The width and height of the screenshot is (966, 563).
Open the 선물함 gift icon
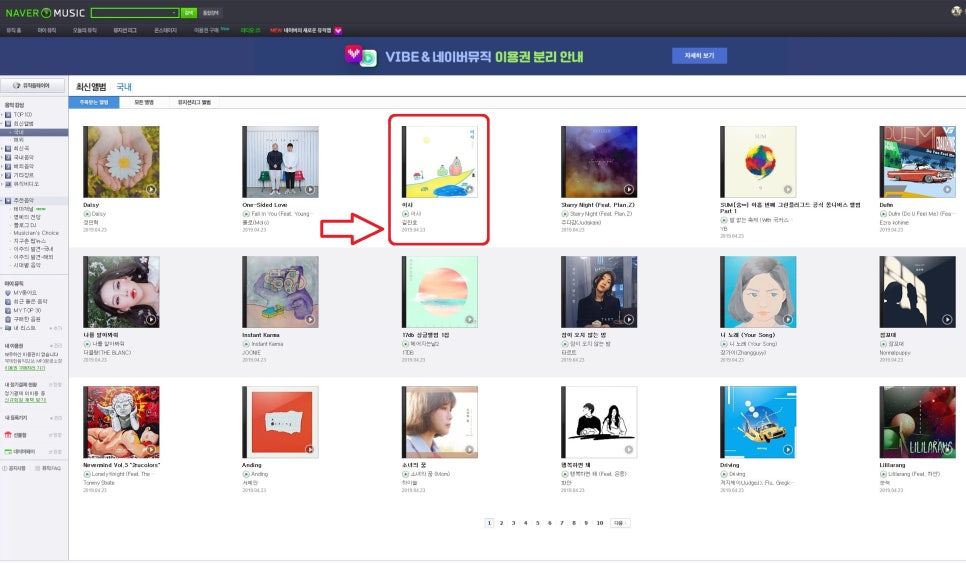pos(8,435)
